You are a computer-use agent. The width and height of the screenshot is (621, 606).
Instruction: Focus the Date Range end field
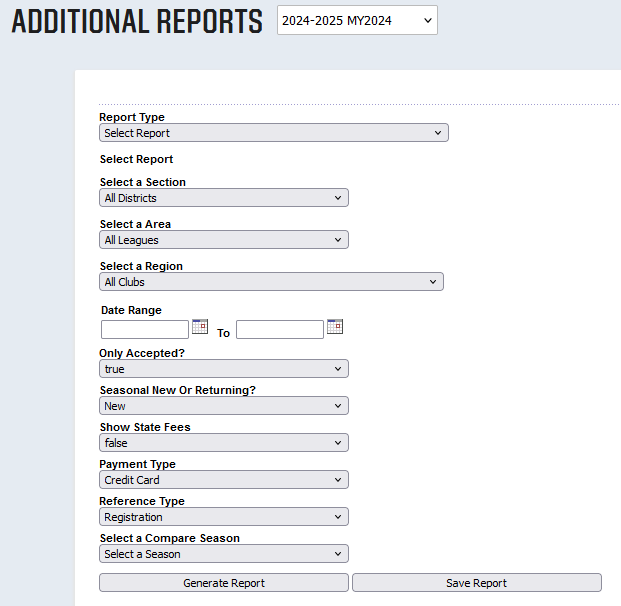(280, 329)
